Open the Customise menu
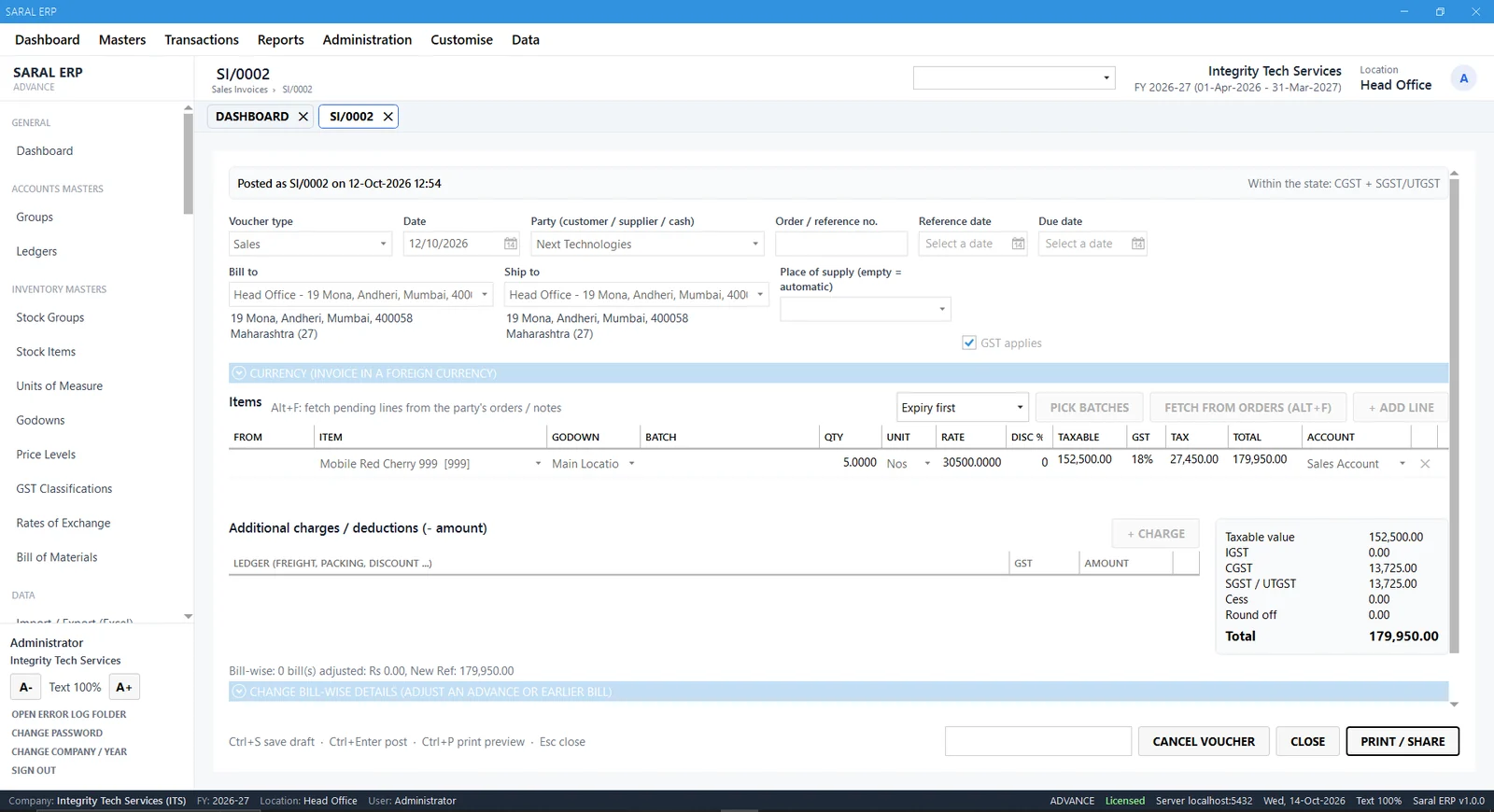This screenshot has width=1494, height=812. (461, 40)
